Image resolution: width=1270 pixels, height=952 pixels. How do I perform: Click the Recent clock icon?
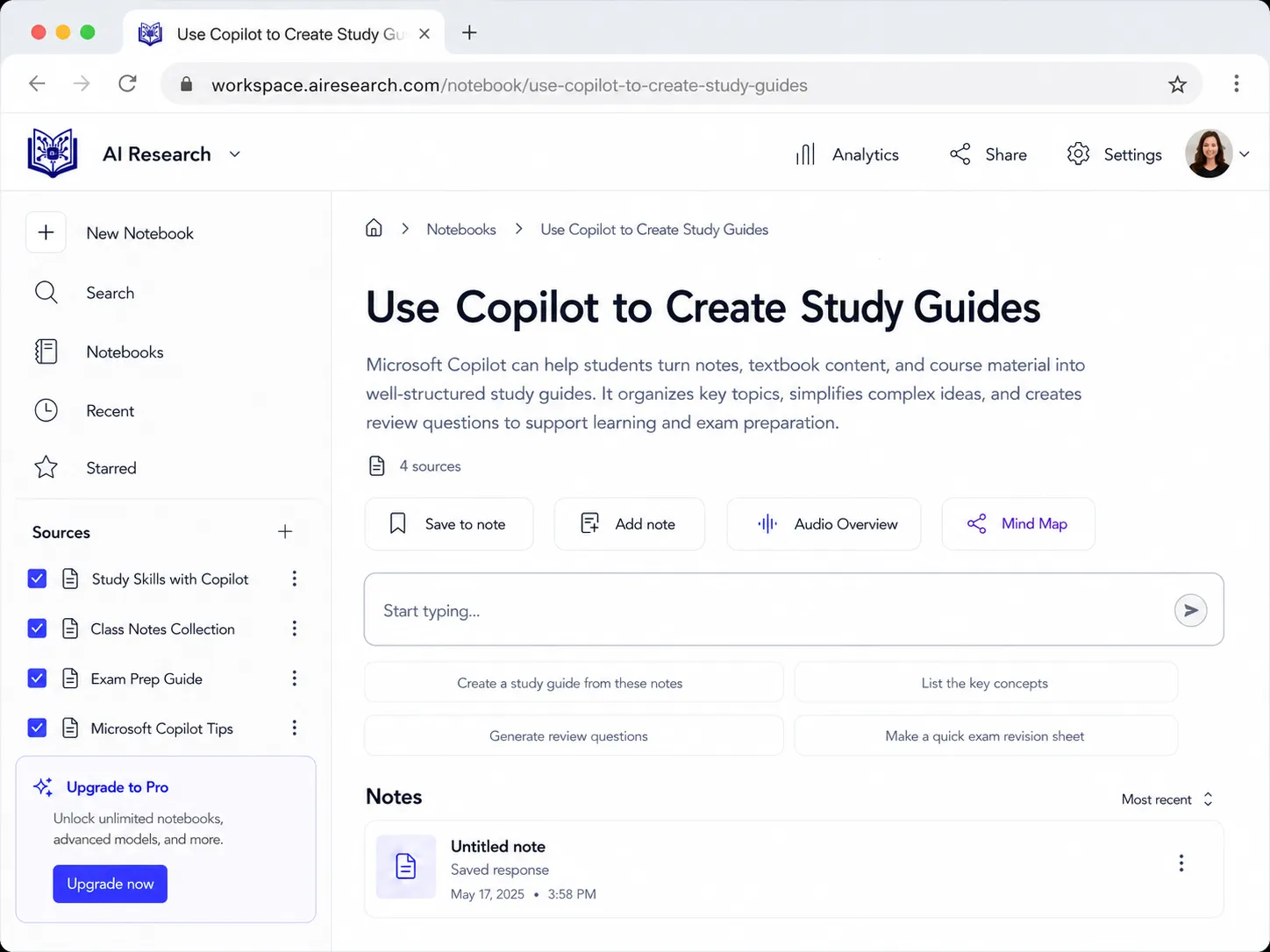pyautogui.click(x=46, y=410)
